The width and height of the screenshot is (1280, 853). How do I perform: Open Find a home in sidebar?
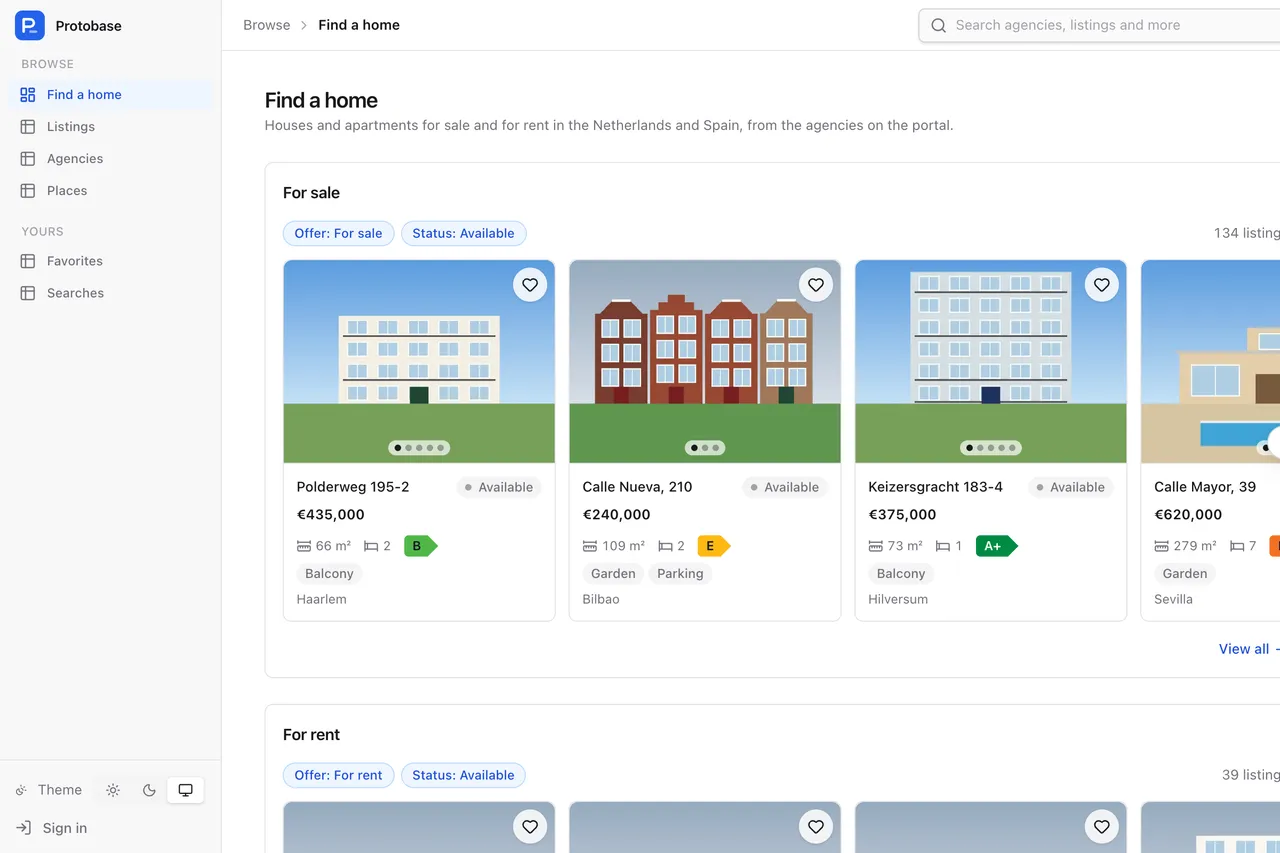tap(110, 95)
